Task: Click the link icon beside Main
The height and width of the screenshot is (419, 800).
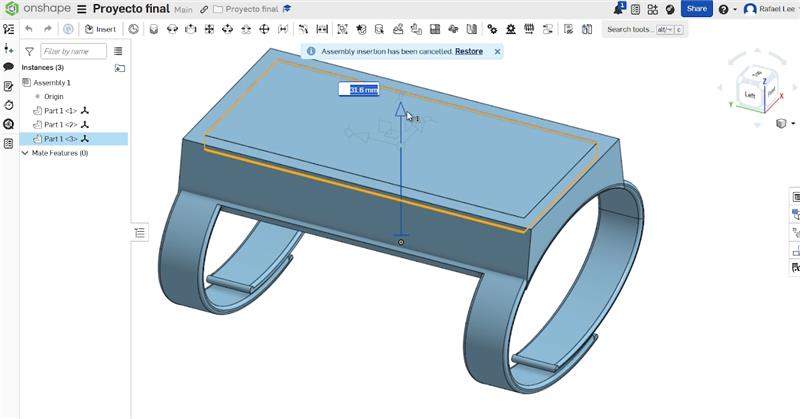Action: click(204, 9)
